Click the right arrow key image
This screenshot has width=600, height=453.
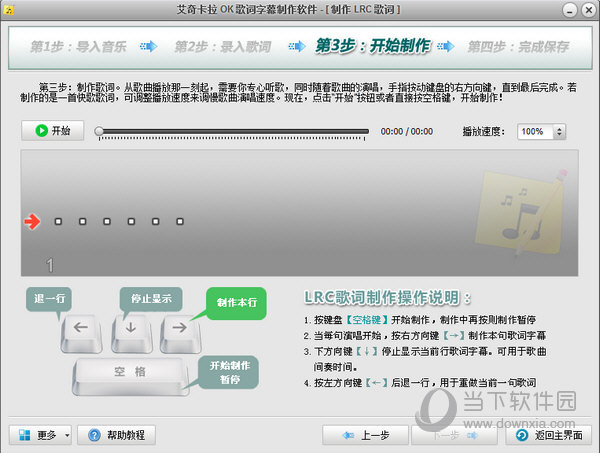click(x=180, y=333)
